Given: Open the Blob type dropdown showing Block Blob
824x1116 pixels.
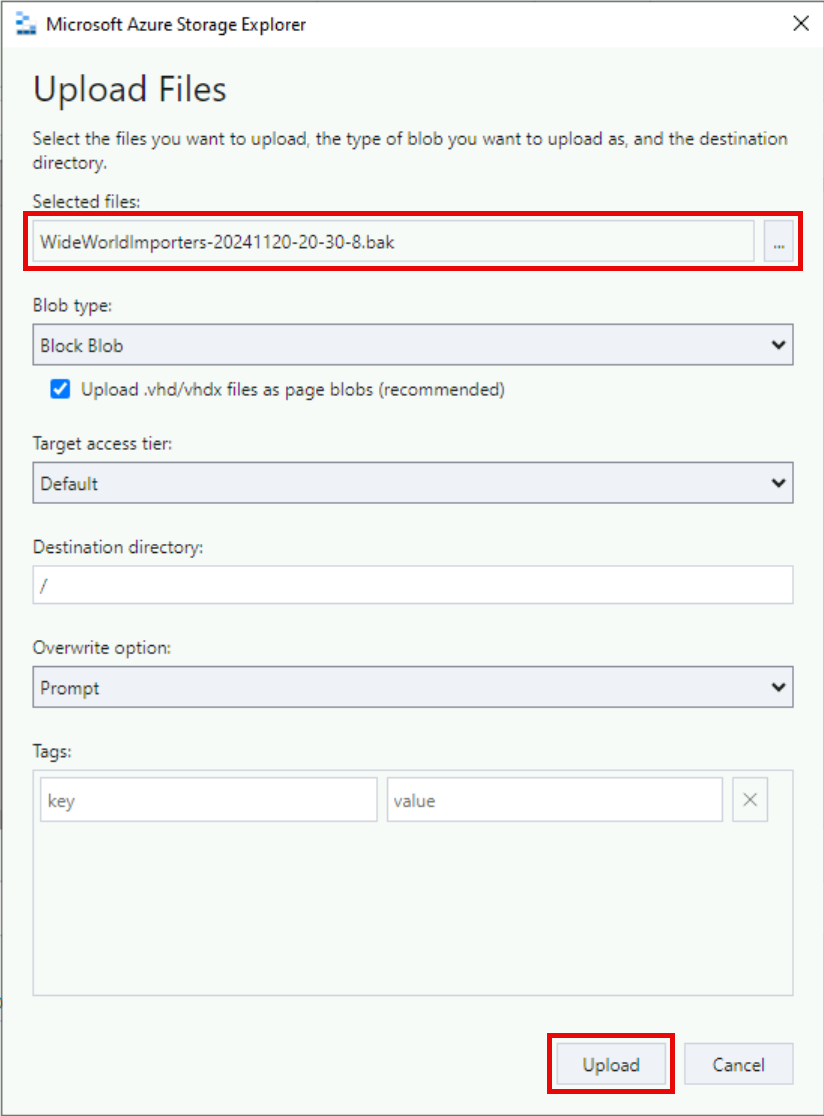Looking at the screenshot, I should click(400, 345).
